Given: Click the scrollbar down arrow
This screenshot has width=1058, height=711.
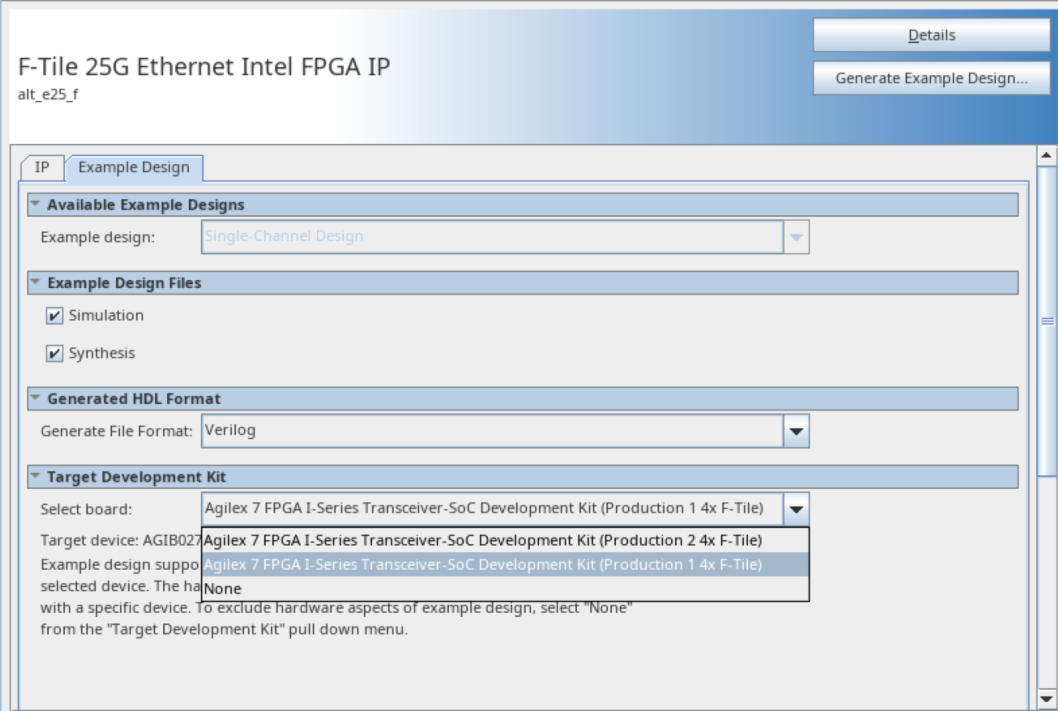Looking at the screenshot, I should pyautogui.click(x=1047, y=699).
